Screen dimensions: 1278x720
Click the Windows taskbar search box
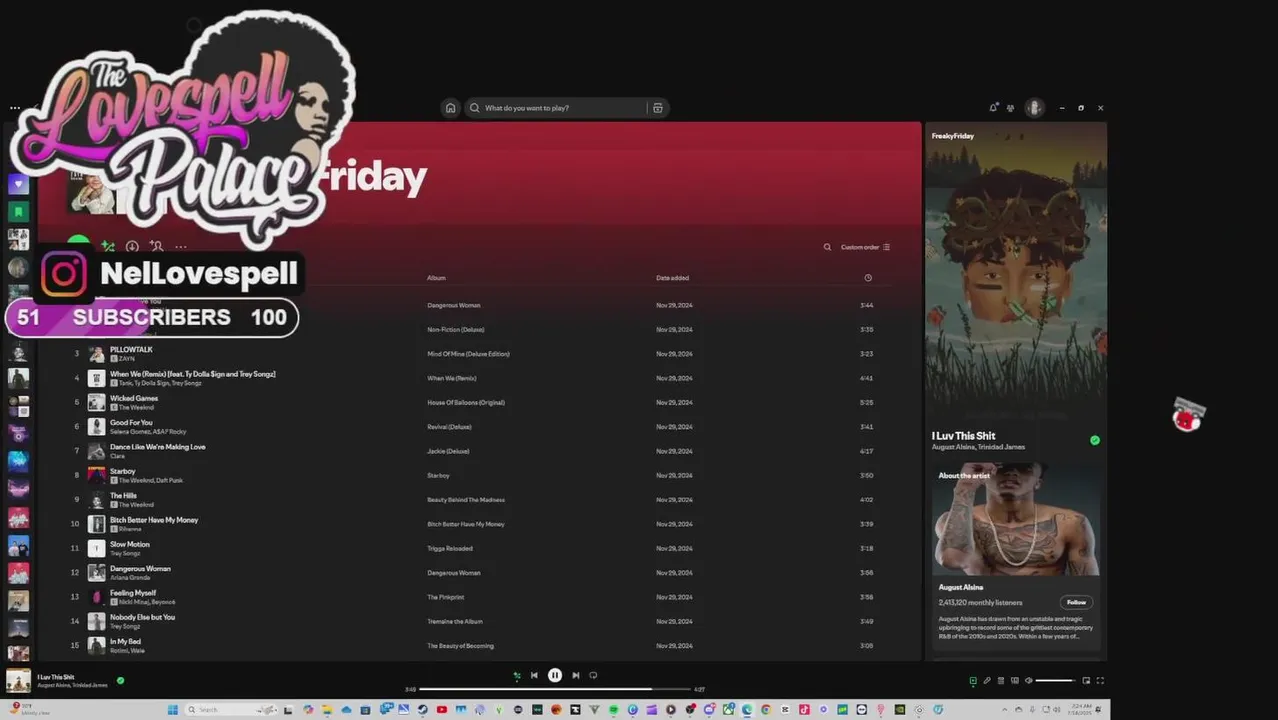click(x=230, y=710)
